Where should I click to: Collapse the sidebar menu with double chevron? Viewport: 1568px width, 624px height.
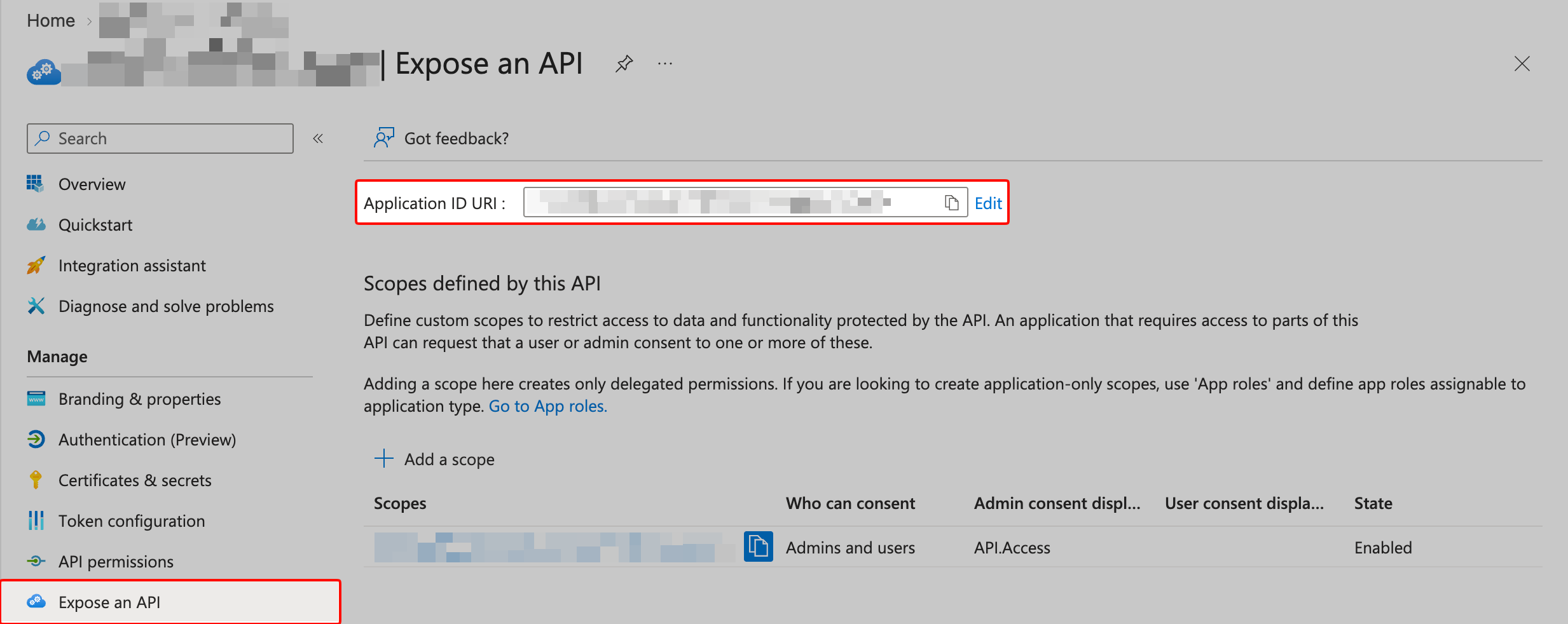pyautogui.click(x=318, y=139)
